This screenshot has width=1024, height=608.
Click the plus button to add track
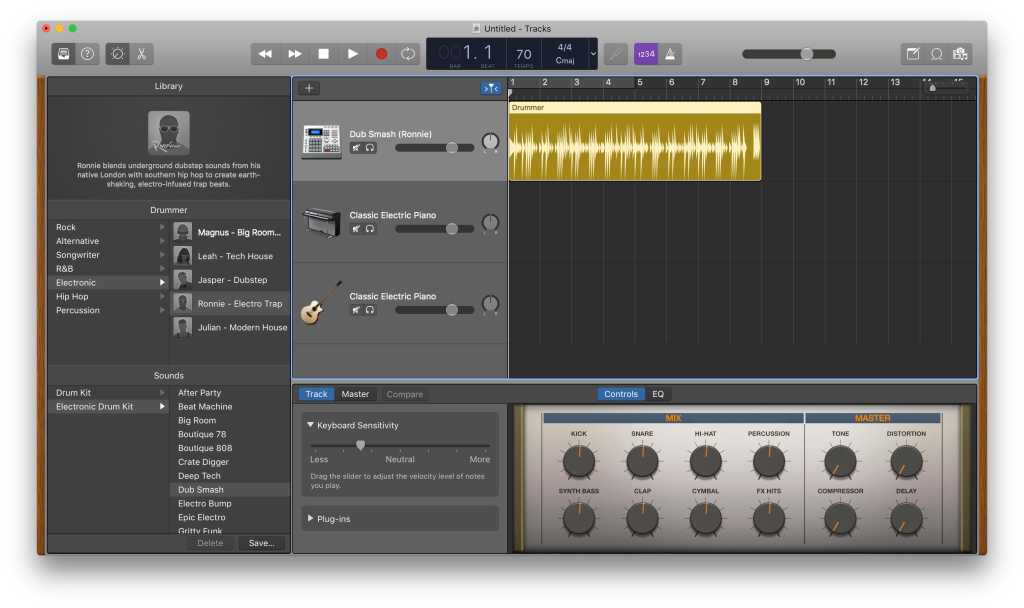(x=309, y=88)
